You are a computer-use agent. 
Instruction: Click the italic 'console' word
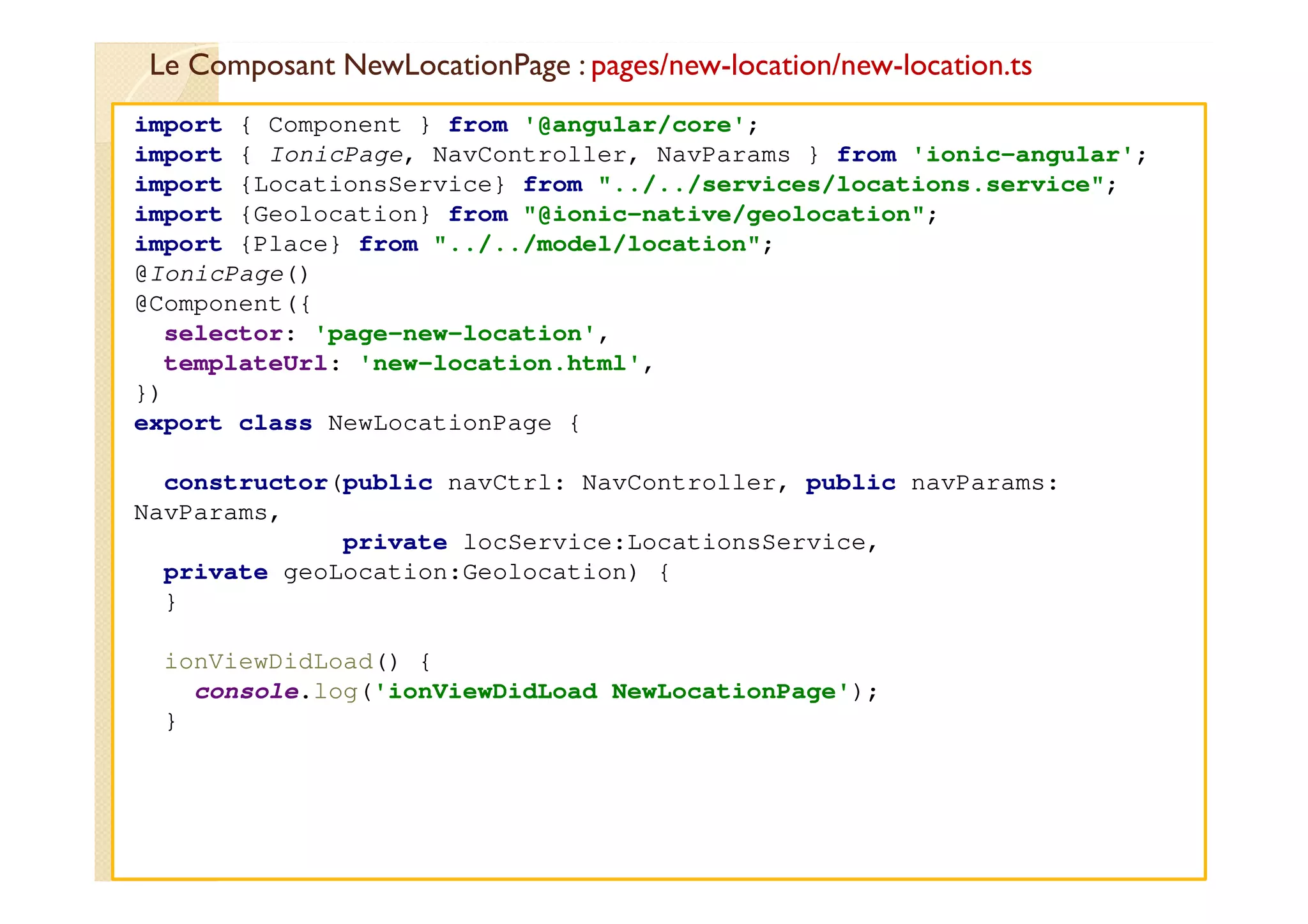[x=247, y=692]
